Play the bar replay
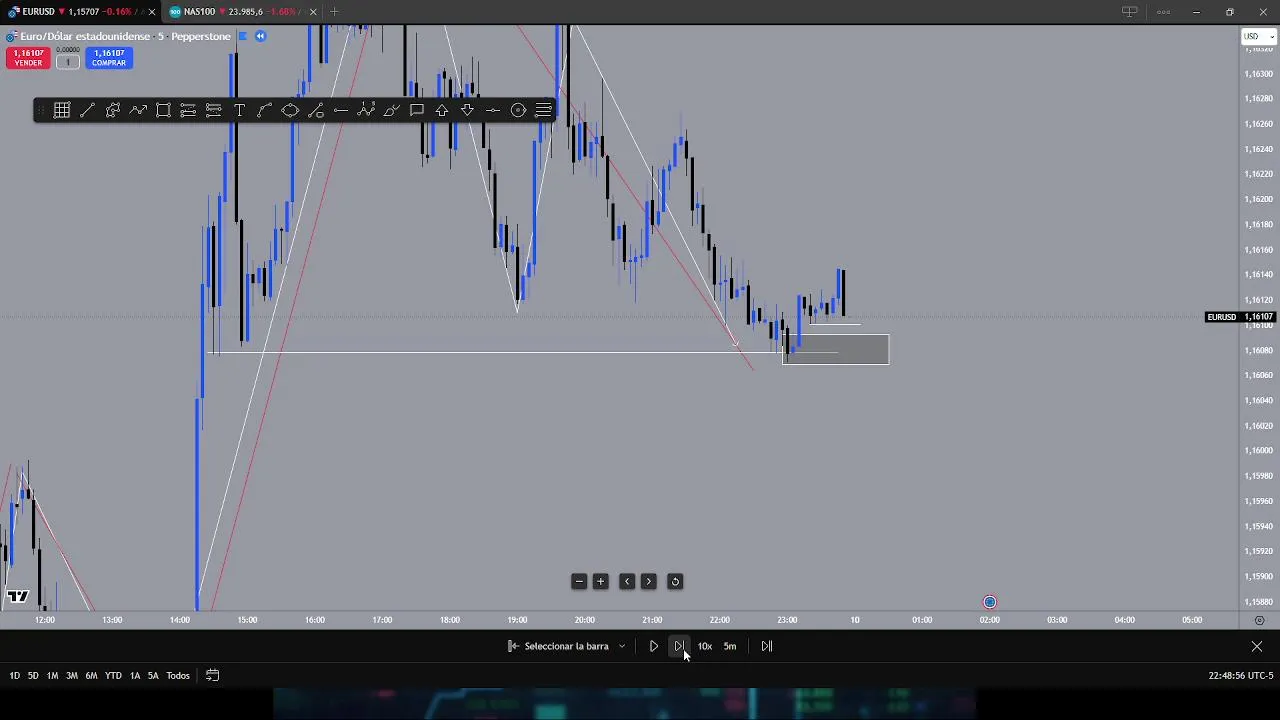The image size is (1280, 720). point(654,646)
